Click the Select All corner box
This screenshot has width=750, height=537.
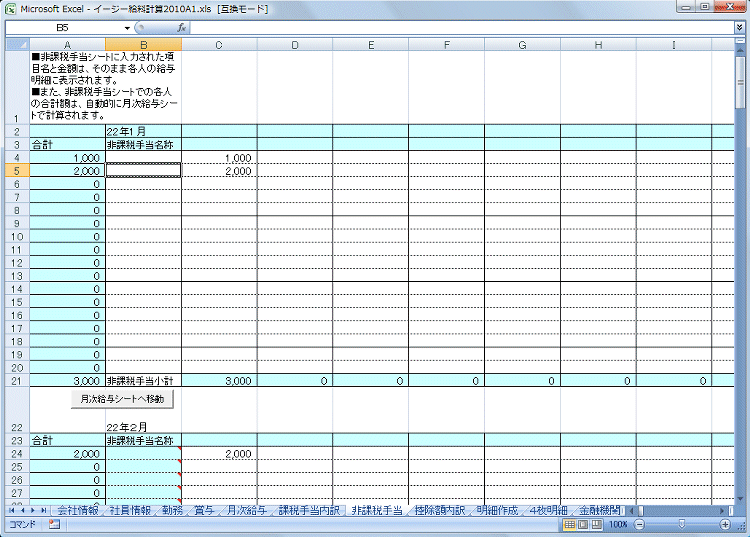(x=17, y=44)
